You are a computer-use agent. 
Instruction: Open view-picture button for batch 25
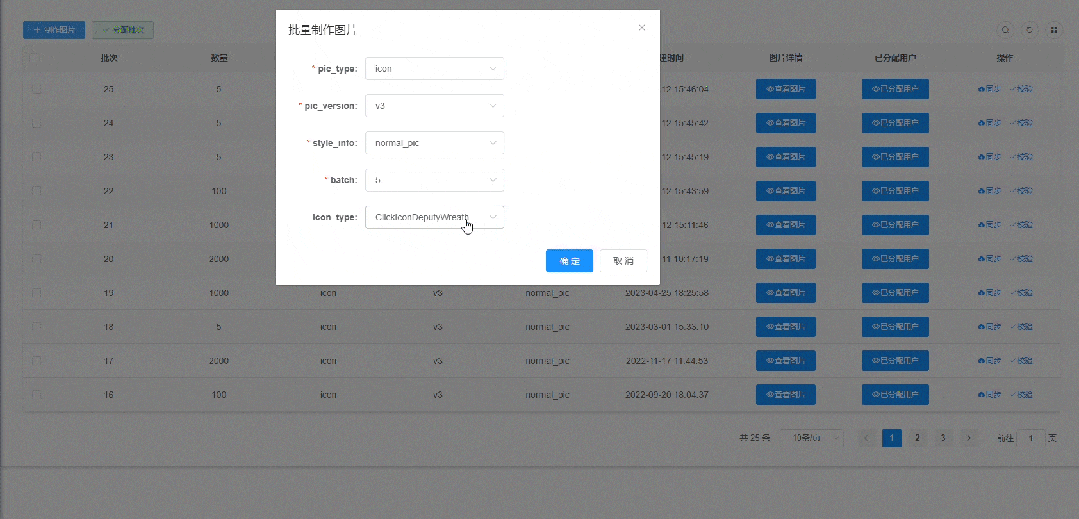(x=786, y=89)
